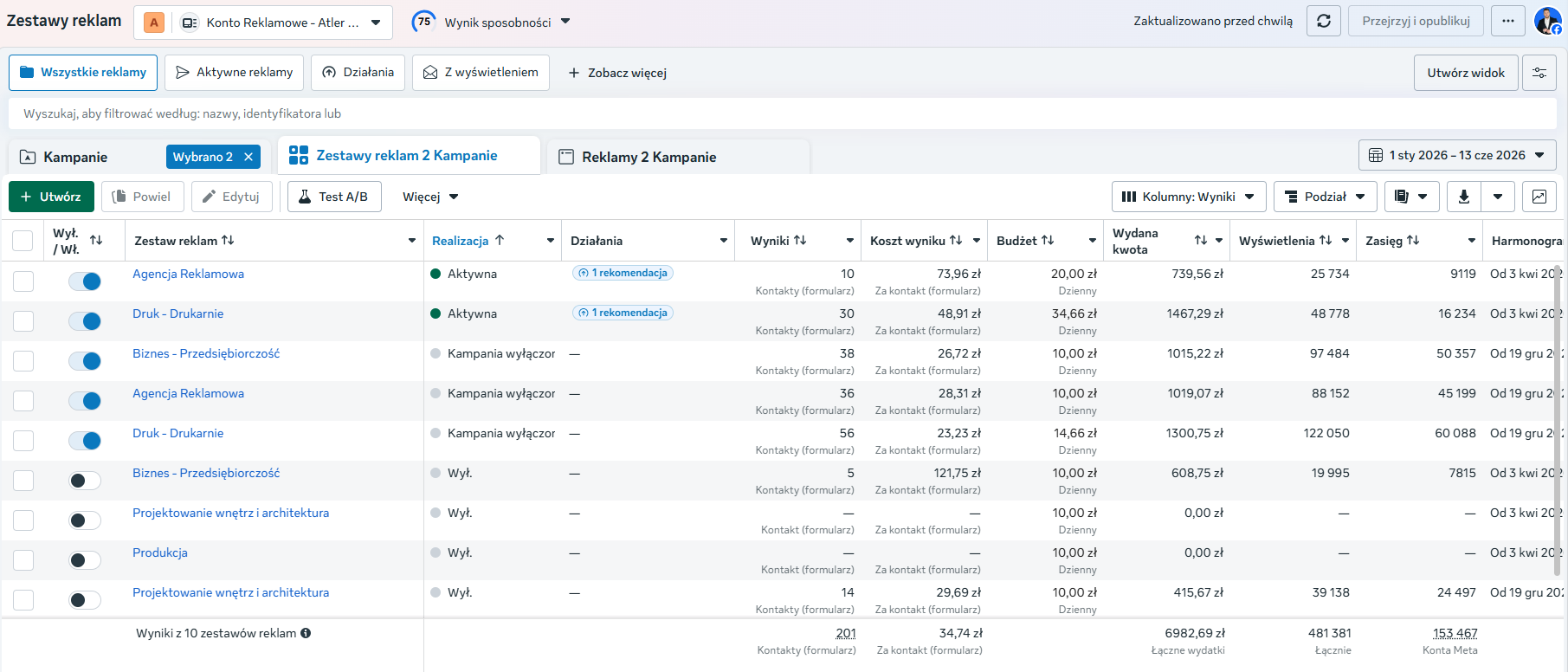This screenshot has height=672, width=1568.
Task: Open the date range dropdown
Action: (x=1457, y=155)
